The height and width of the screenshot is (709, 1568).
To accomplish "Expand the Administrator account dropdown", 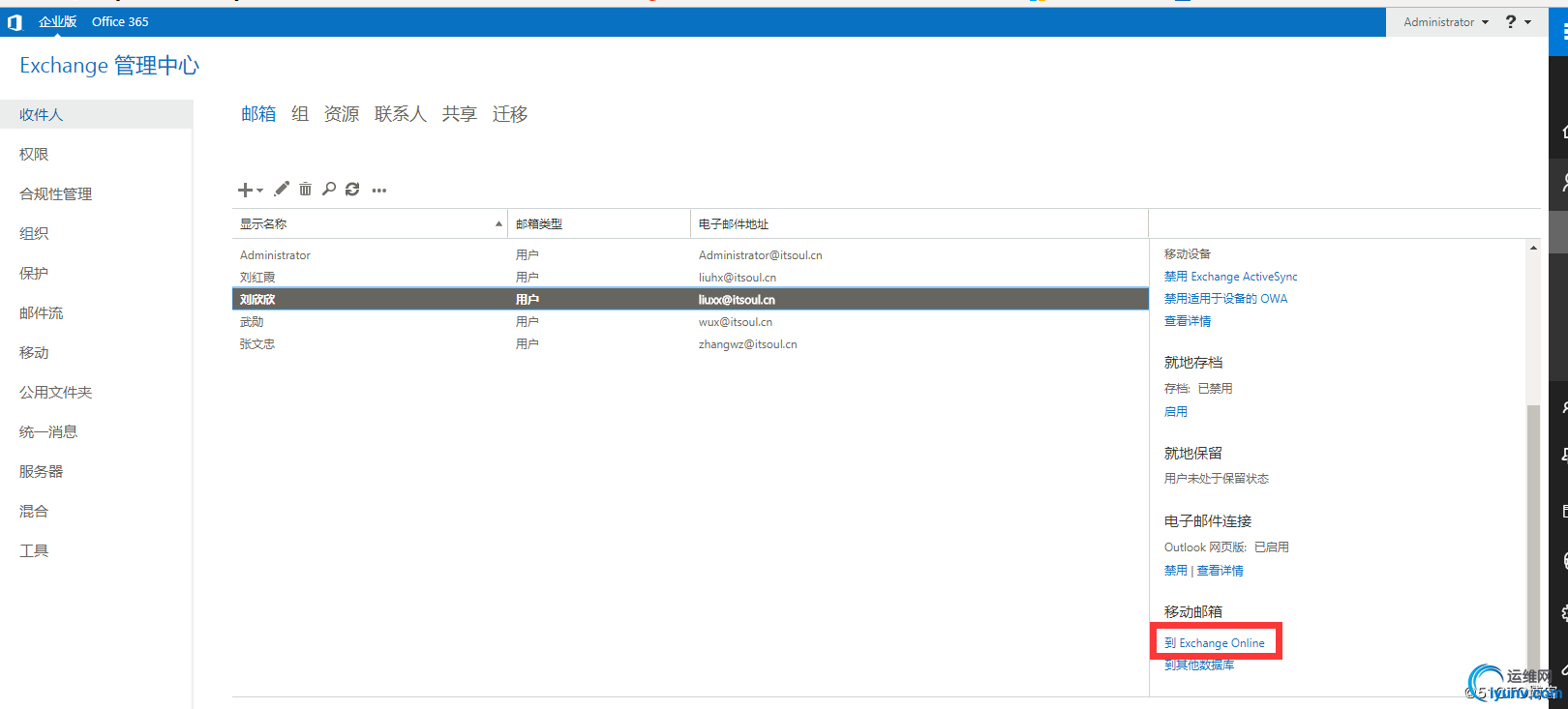I will 1446,22.
